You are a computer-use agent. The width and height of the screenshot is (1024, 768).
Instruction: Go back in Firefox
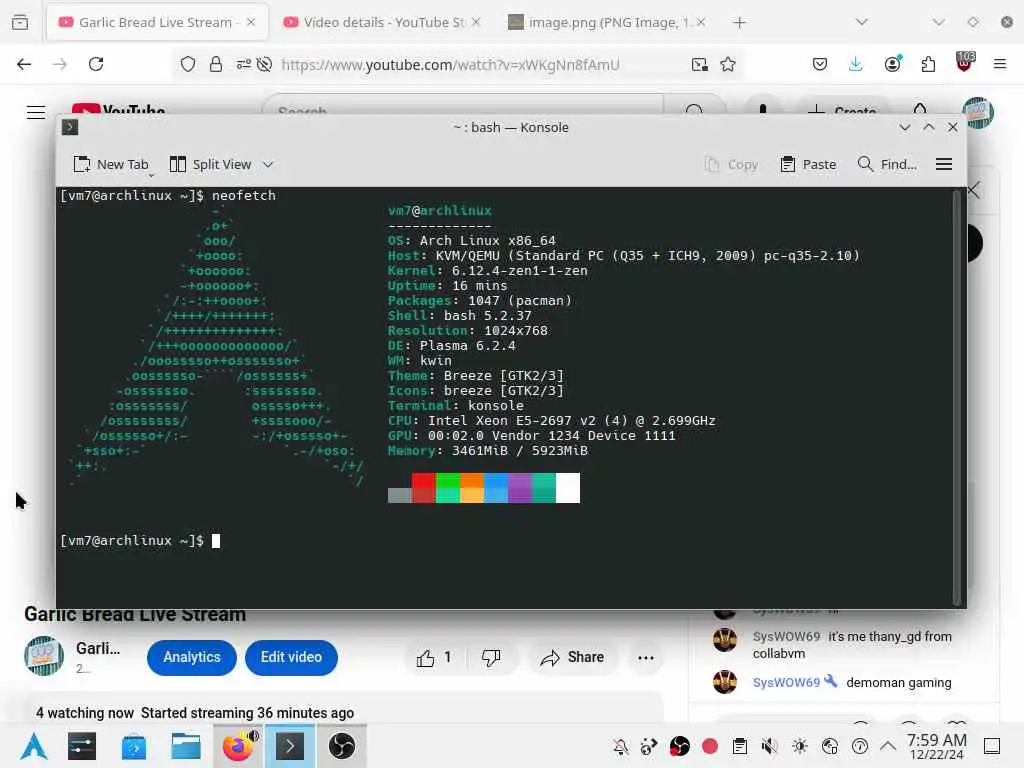tap(24, 64)
